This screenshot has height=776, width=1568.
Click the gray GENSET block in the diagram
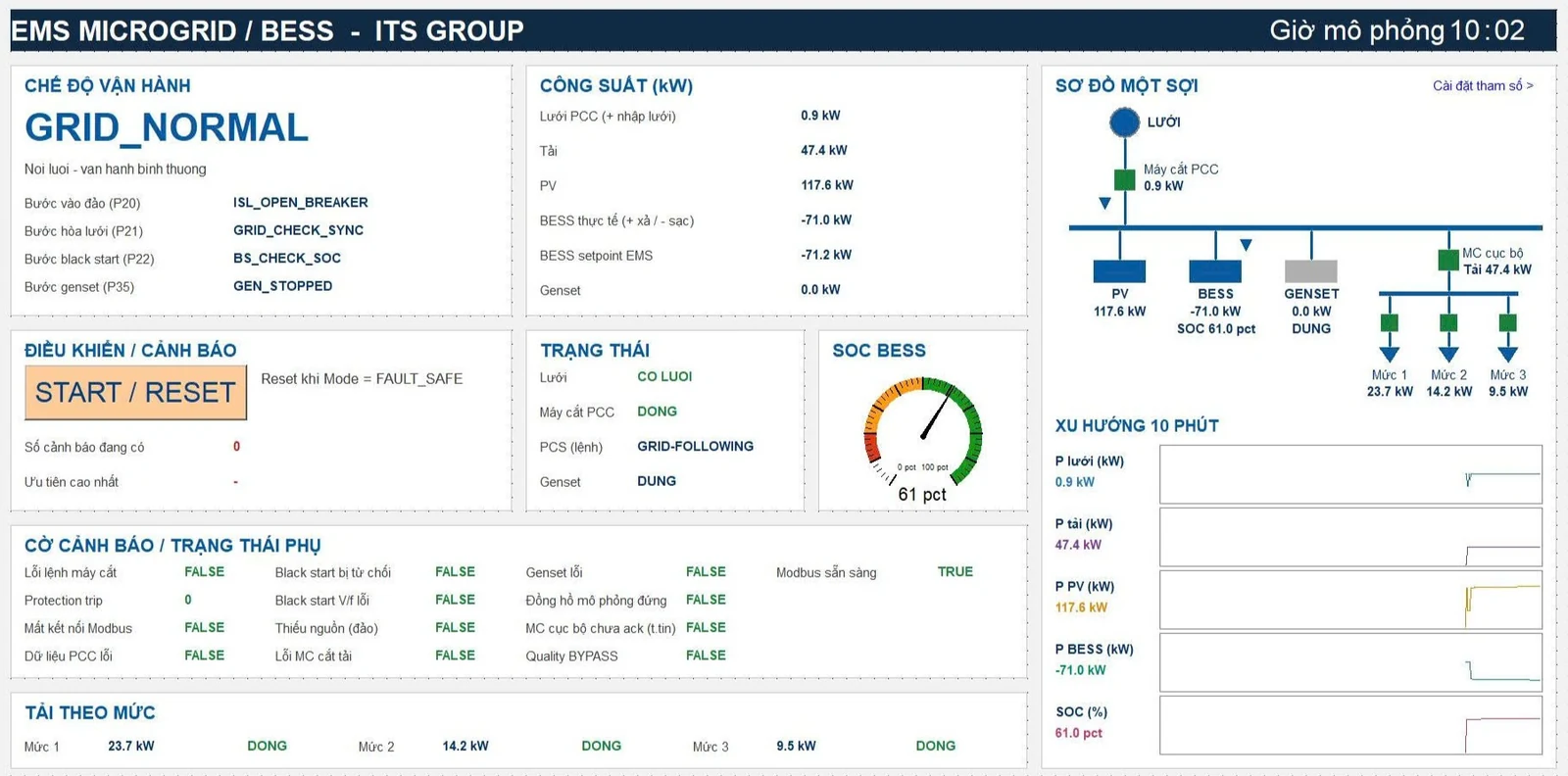pos(1311,270)
